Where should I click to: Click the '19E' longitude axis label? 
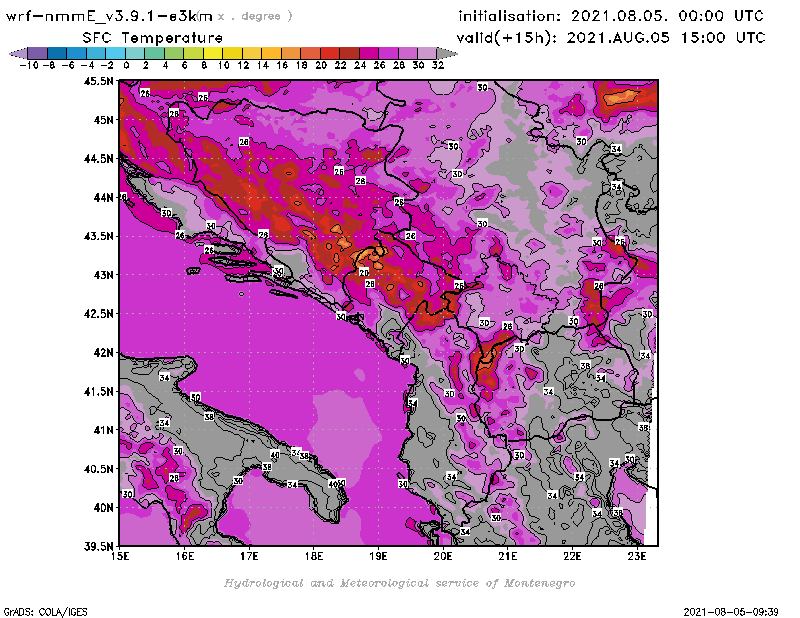click(378, 556)
